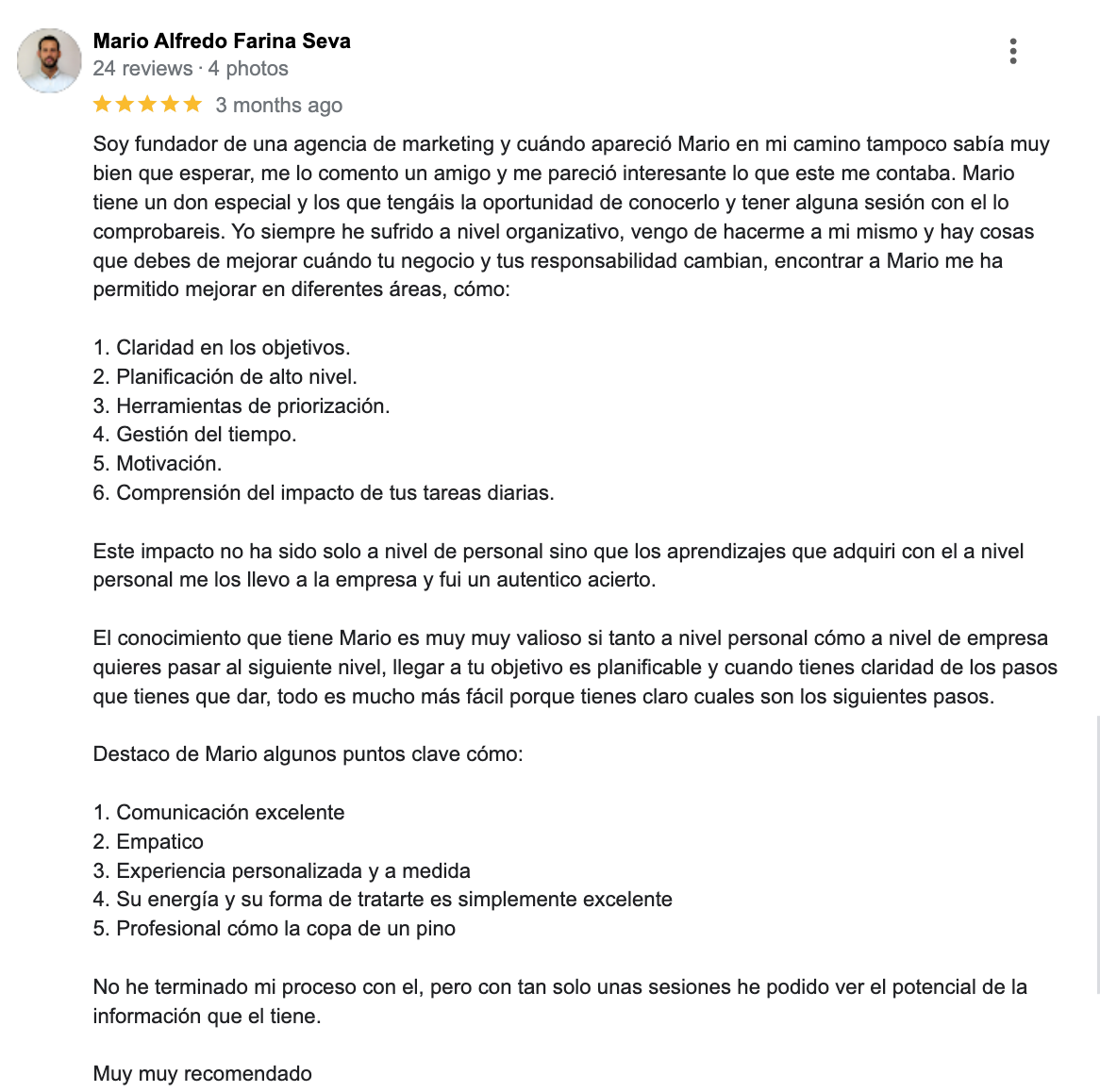Viewport: 1100px width, 1092px height.
Task: Click the closing text 'Muy muy recomendado'
Action: pyautogui.click(x=203, y=1074)
